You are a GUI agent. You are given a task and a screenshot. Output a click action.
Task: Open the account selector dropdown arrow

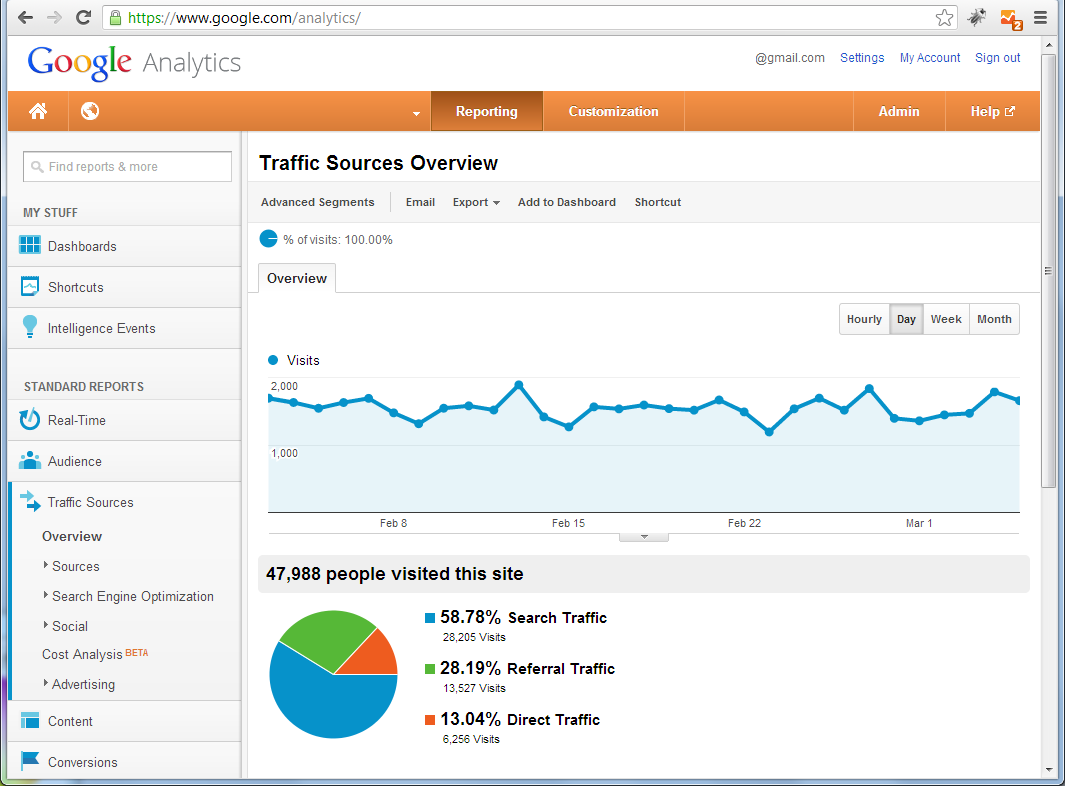[416, 113]
